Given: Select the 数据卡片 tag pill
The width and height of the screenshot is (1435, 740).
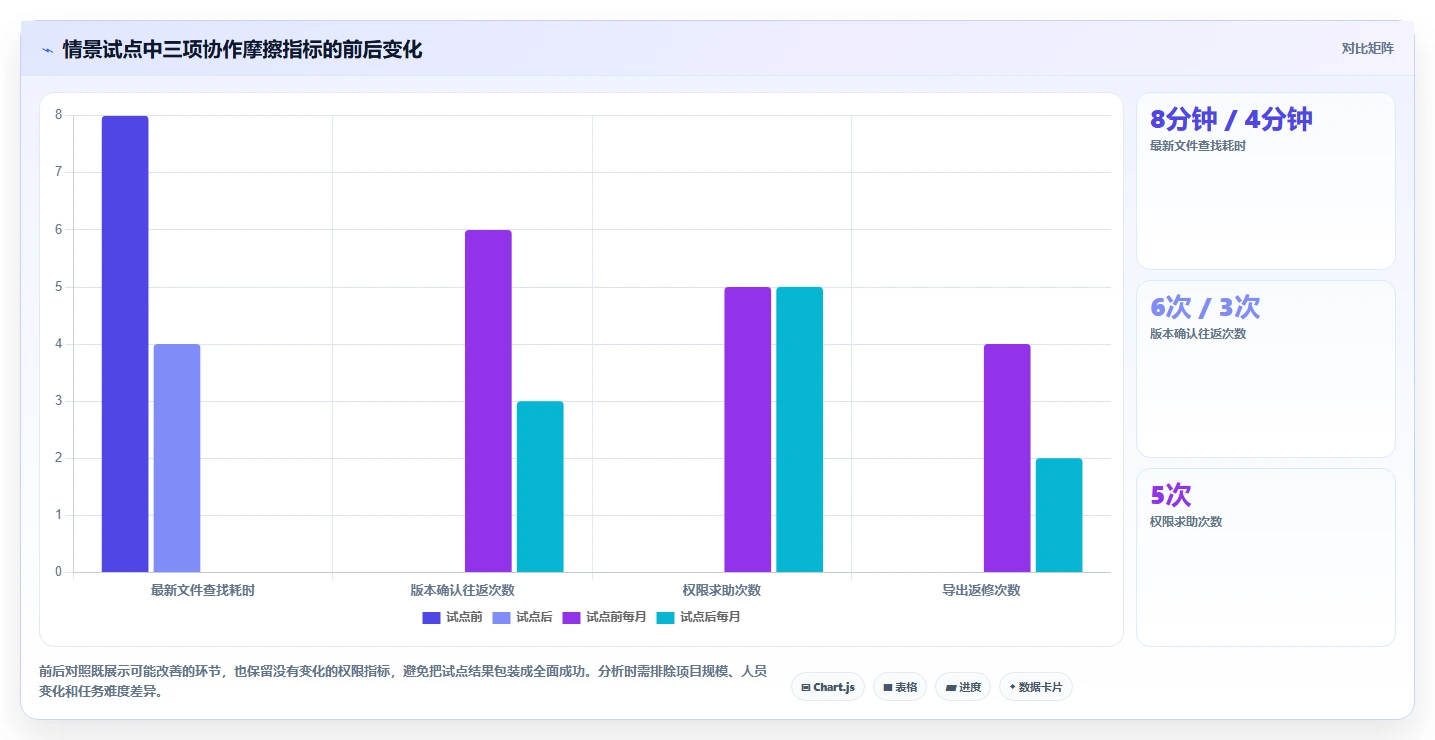Looking at the screenshot, I should click(x=1035, y=687).
